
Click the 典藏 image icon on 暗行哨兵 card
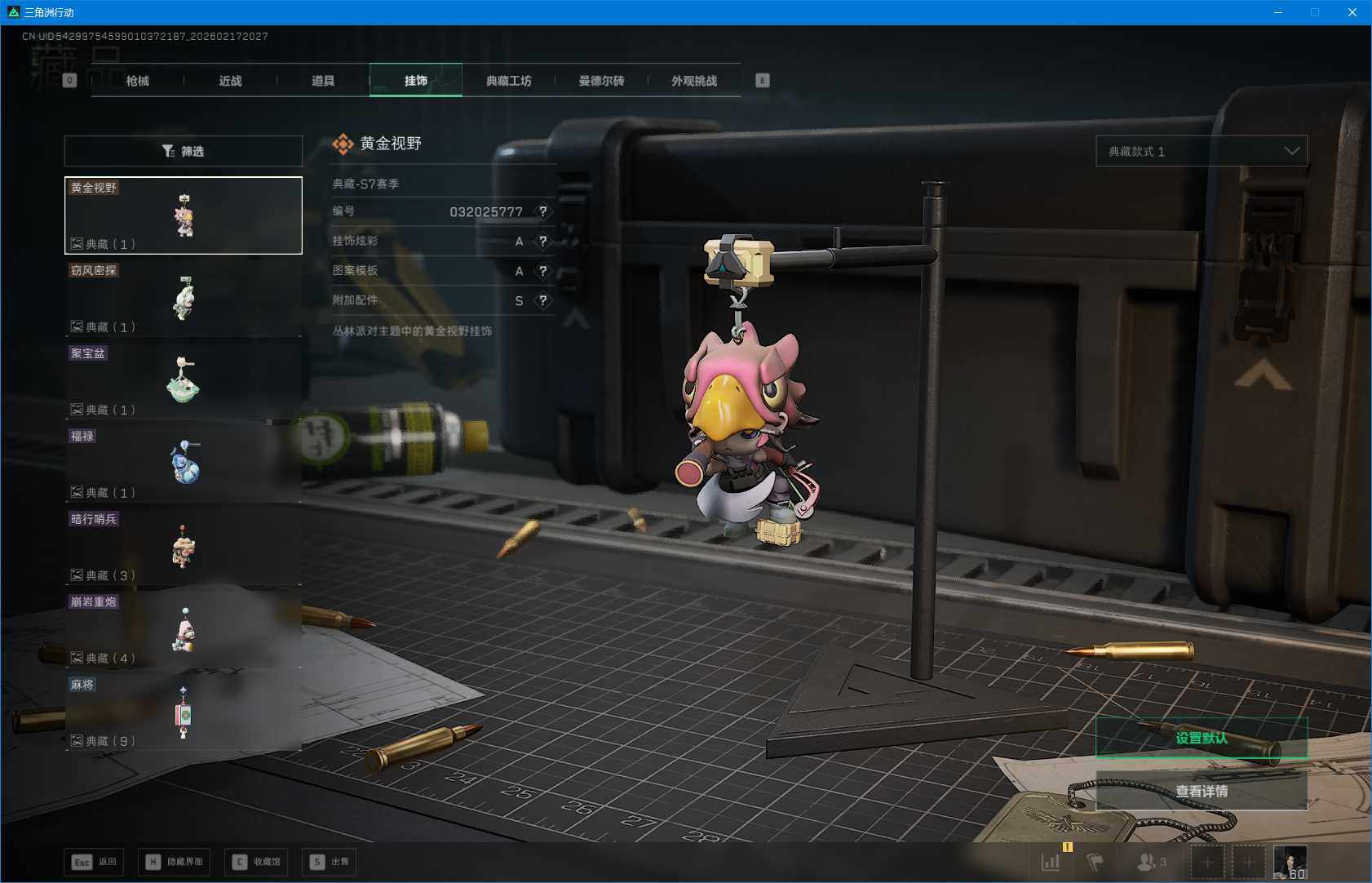click(x=77, y=575)
